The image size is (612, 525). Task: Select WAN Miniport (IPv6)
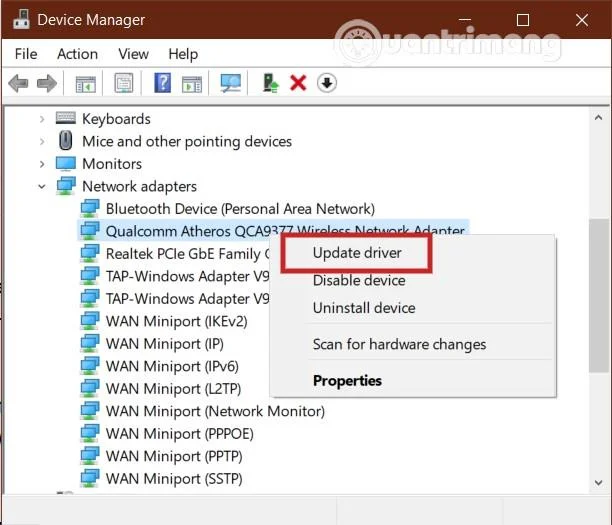click(x=172, y=366)
